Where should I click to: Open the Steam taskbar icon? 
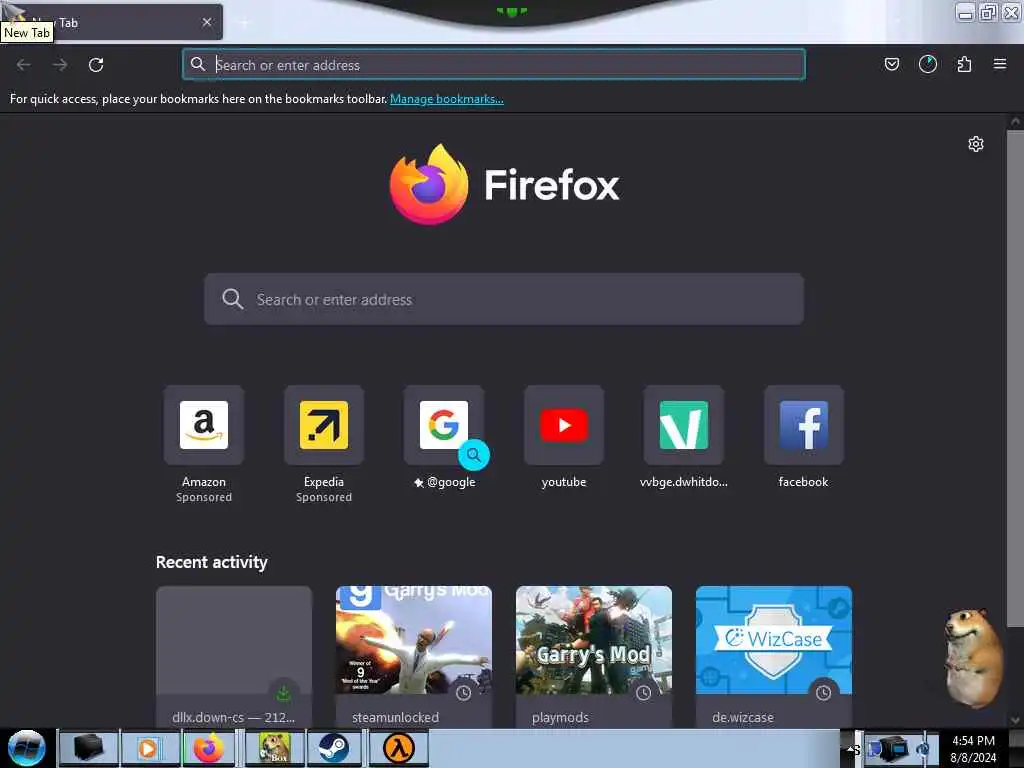(333, 748)
